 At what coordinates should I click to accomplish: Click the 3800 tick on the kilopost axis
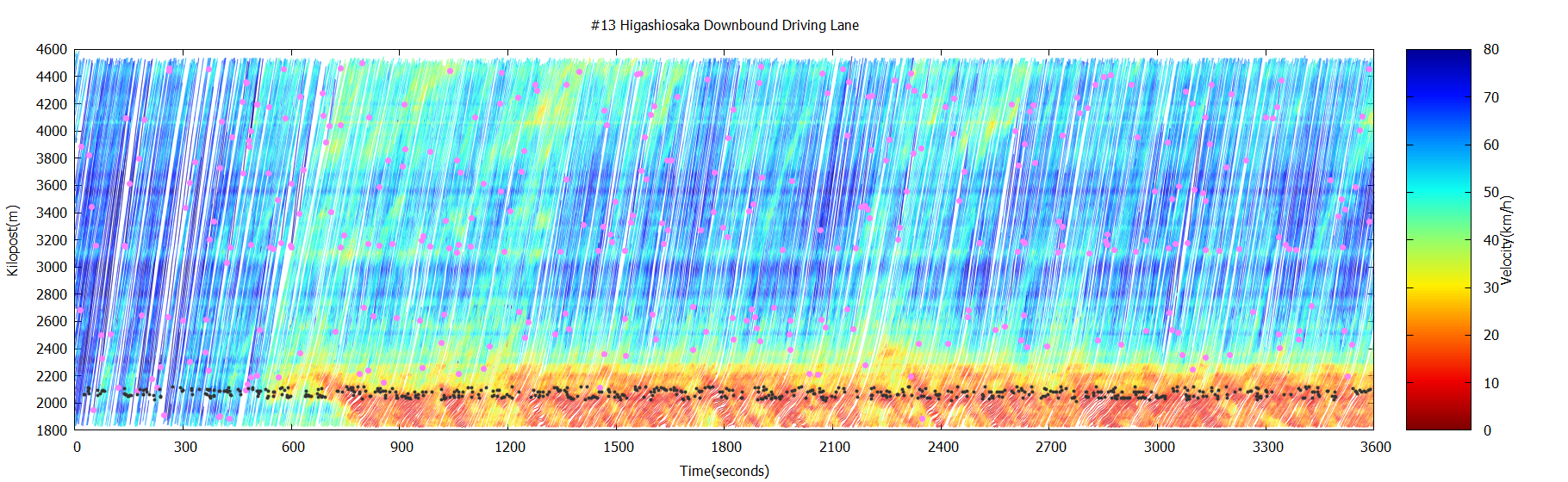pos(52,158)
